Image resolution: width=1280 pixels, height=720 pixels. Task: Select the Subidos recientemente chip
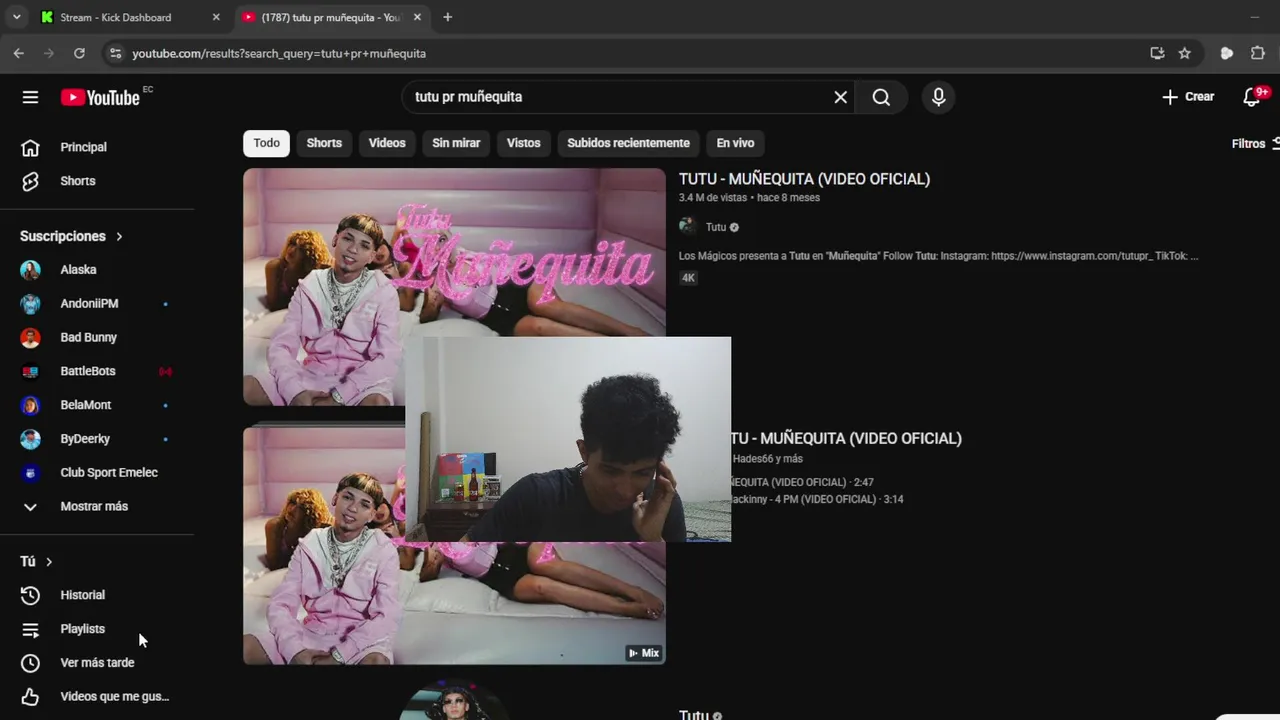(x=628, y=143)
